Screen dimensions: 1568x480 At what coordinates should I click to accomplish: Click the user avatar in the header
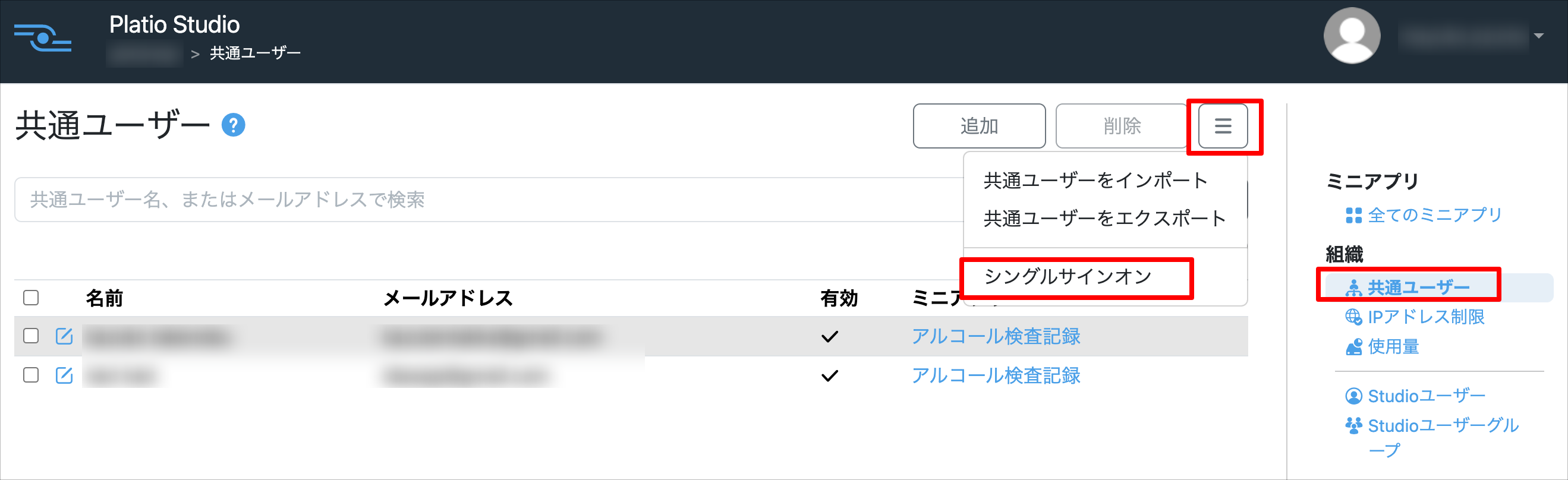point(1351,35)
